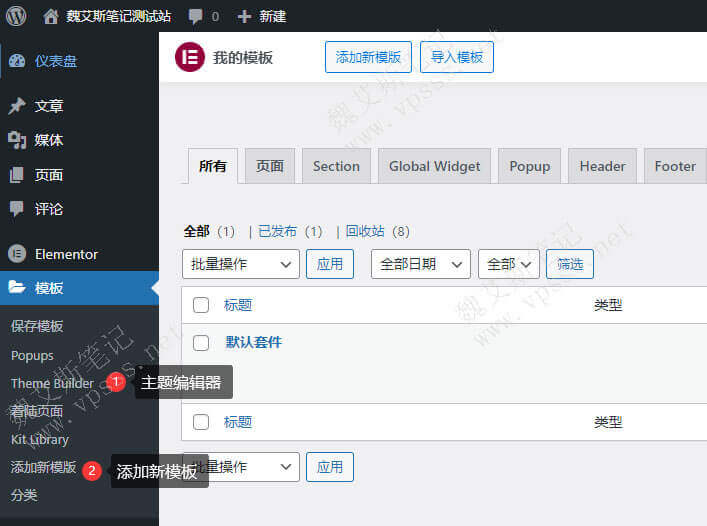Click the 页面 pages icon
Image resolution: width=707 pixels, height=526 pixels.
(x=17, y=175)
